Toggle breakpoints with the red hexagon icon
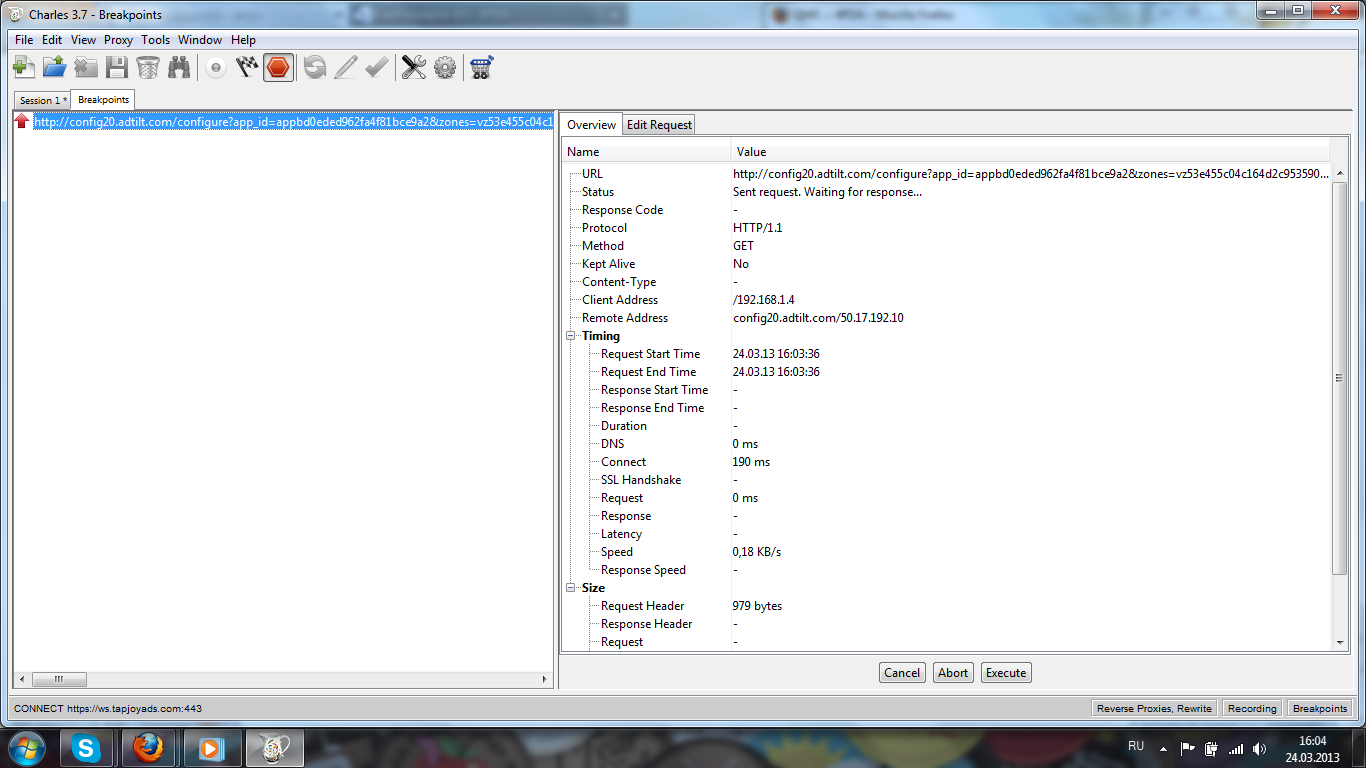This screenshot has height=768, width=1366. point(278,67)
